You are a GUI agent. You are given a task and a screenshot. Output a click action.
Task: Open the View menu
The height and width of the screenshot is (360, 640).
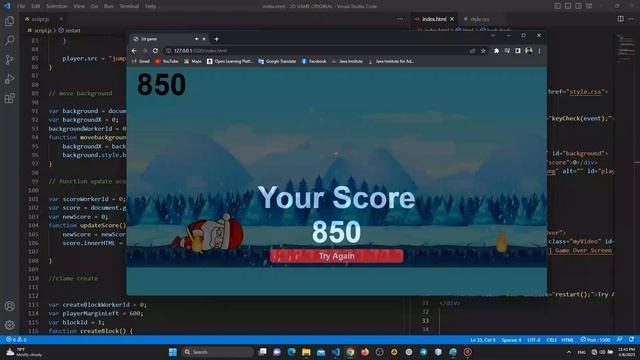click(x=79, y=6)
